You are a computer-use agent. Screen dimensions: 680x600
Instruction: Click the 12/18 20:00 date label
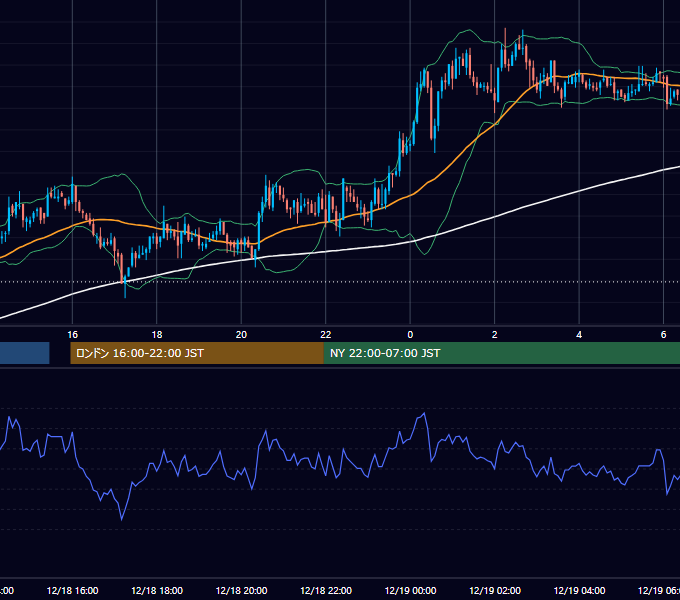coord(242,590)
